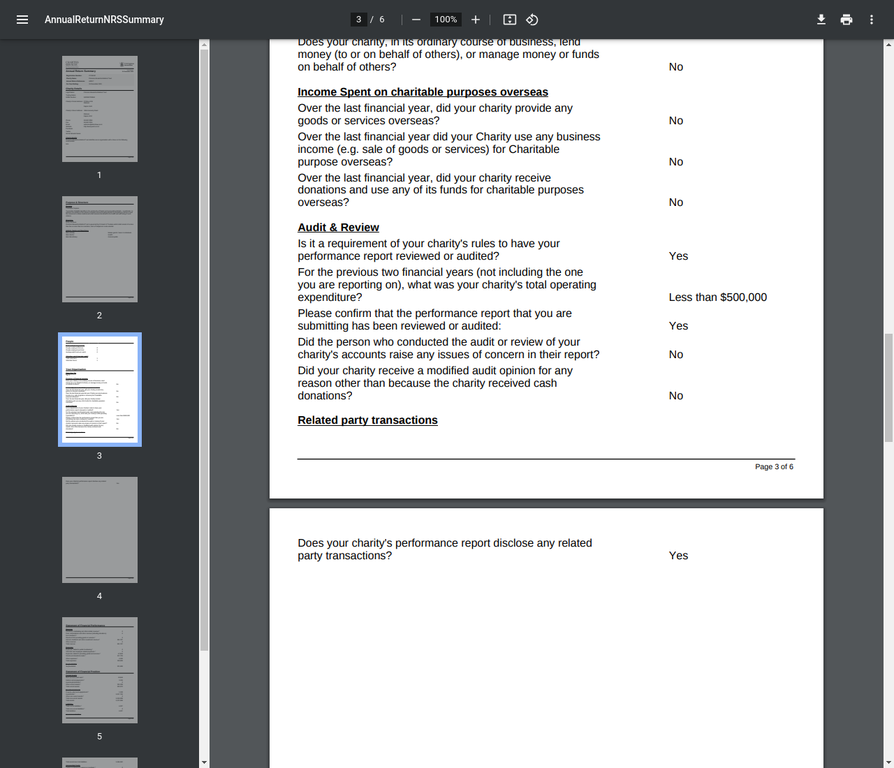Open page 2 thumbnail

(x=99, y=249)
